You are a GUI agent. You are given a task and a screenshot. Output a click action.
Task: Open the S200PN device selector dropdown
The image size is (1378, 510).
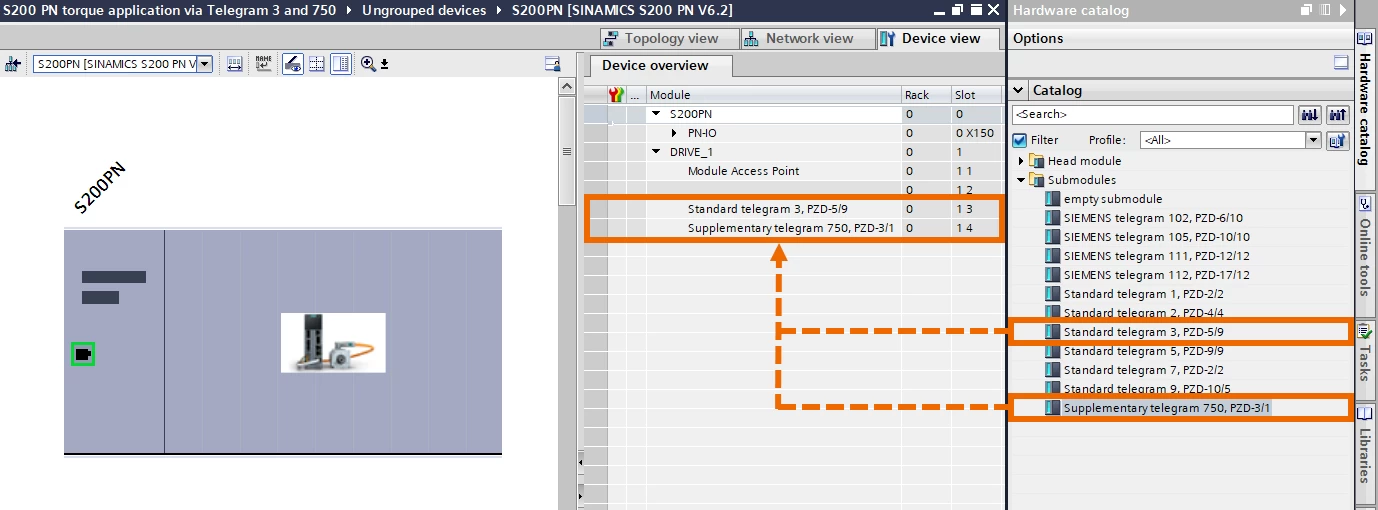coord(205,64)
